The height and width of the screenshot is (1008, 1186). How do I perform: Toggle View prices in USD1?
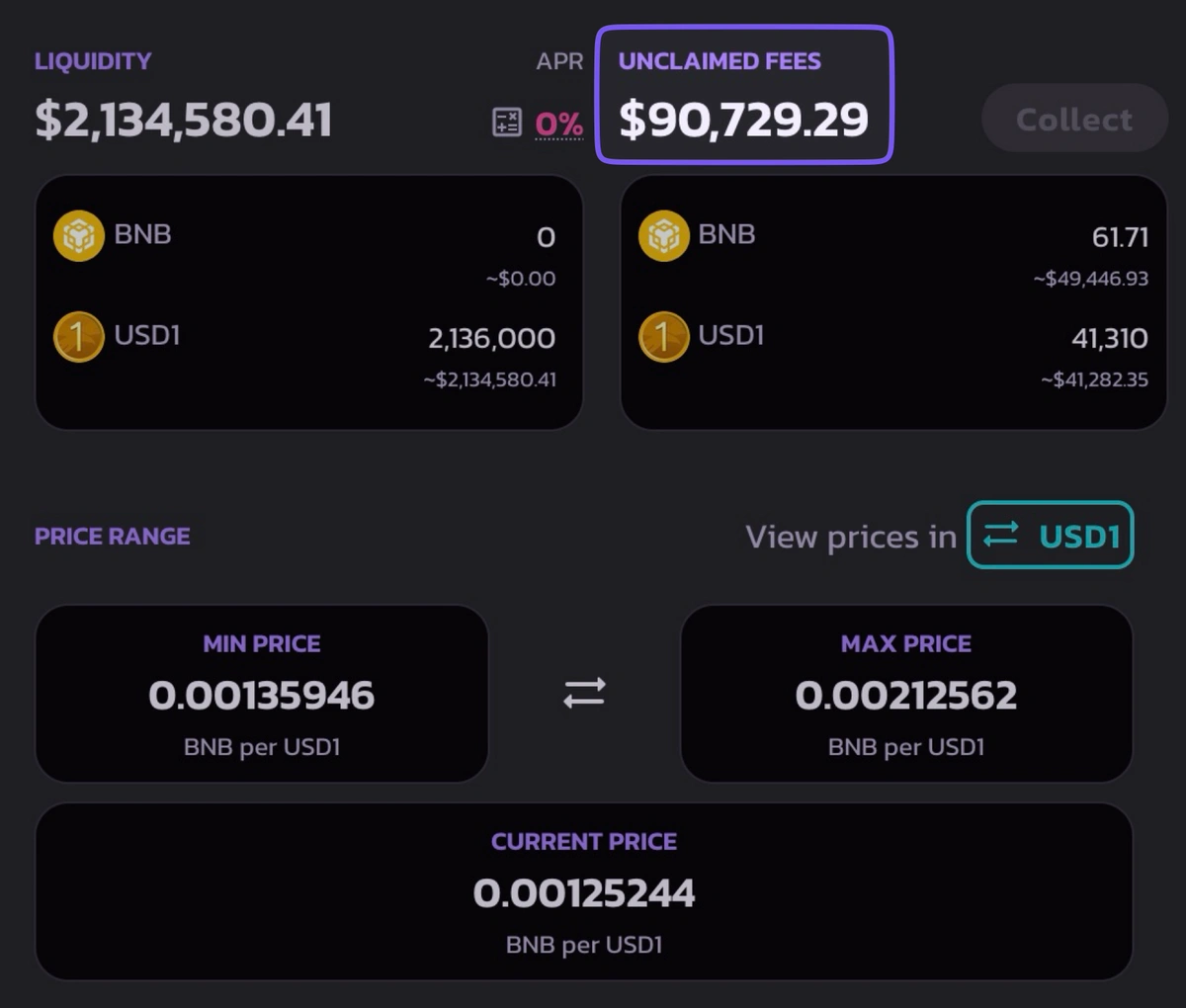pyautogui.click(x=1051, y=535)
